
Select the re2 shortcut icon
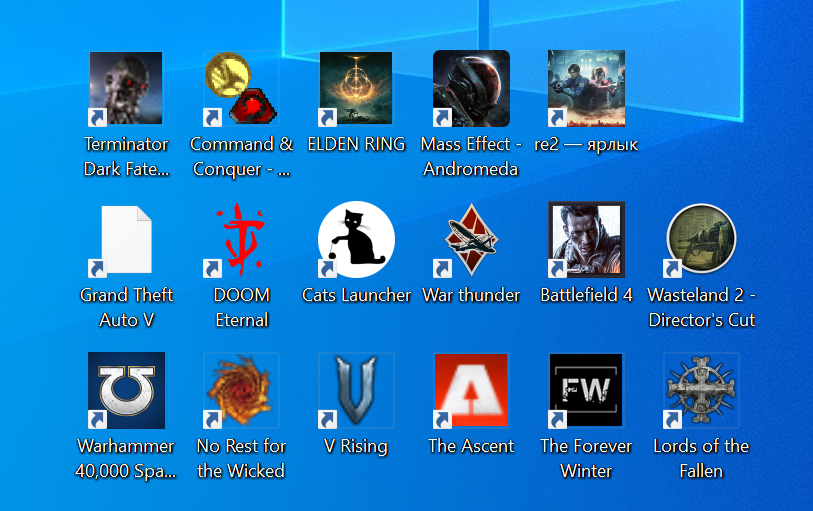(586, 88)
